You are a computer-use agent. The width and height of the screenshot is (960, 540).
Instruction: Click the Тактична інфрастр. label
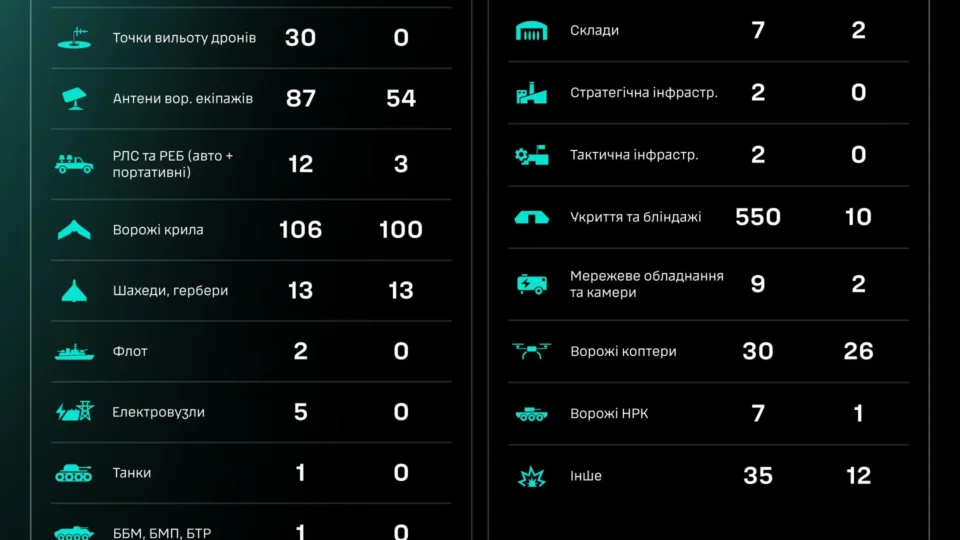(634, 155)
